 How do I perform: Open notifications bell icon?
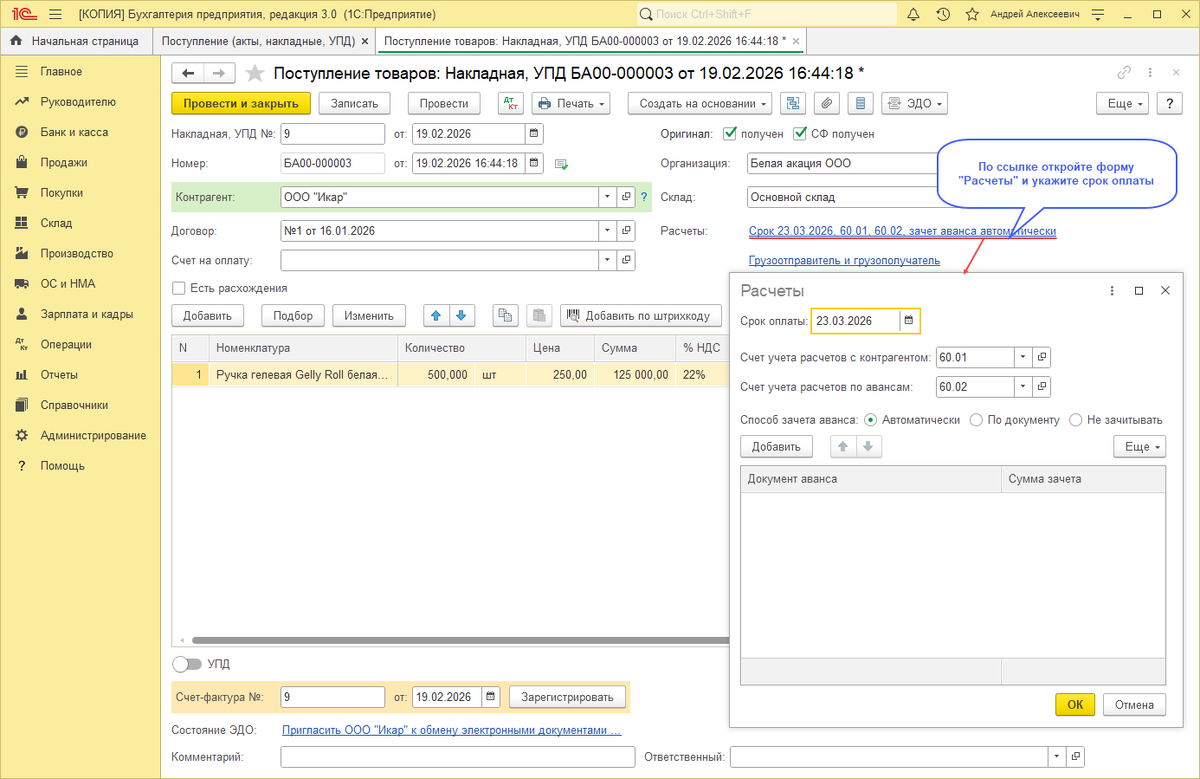(x=914, y=15)
